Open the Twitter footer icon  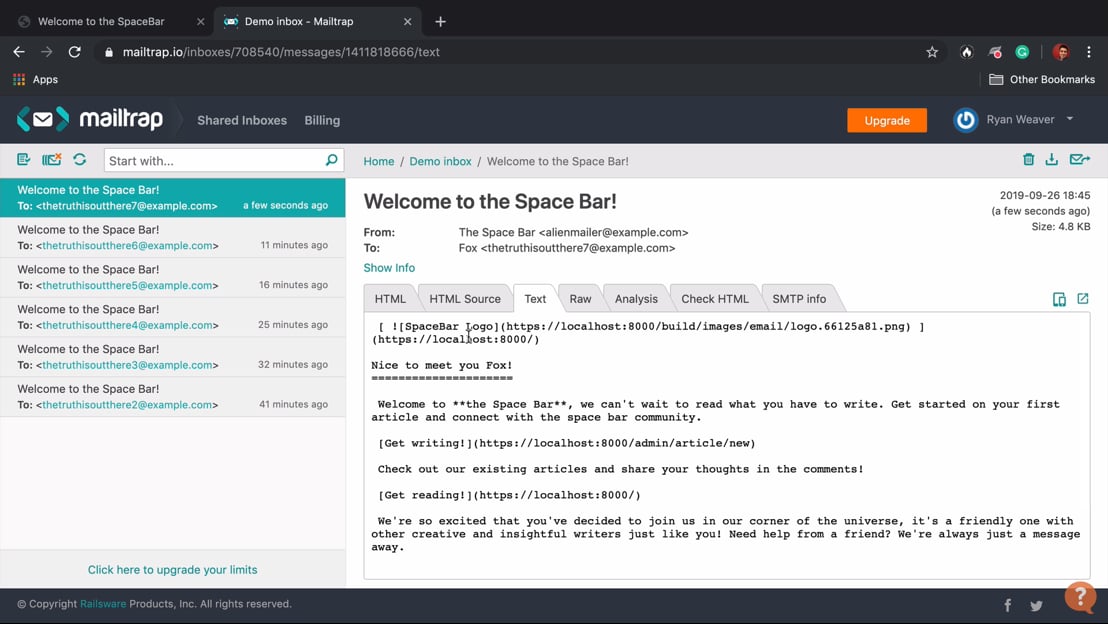pyautogui.click(x=1037, y=606)
